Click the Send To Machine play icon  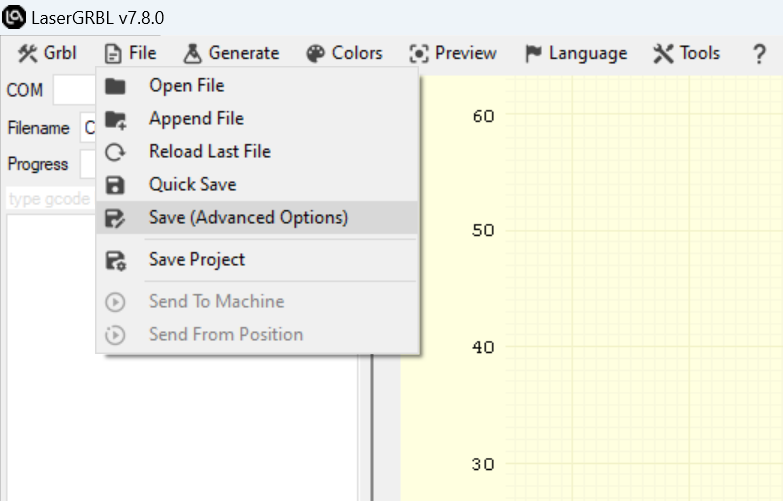tap(116, 302)
